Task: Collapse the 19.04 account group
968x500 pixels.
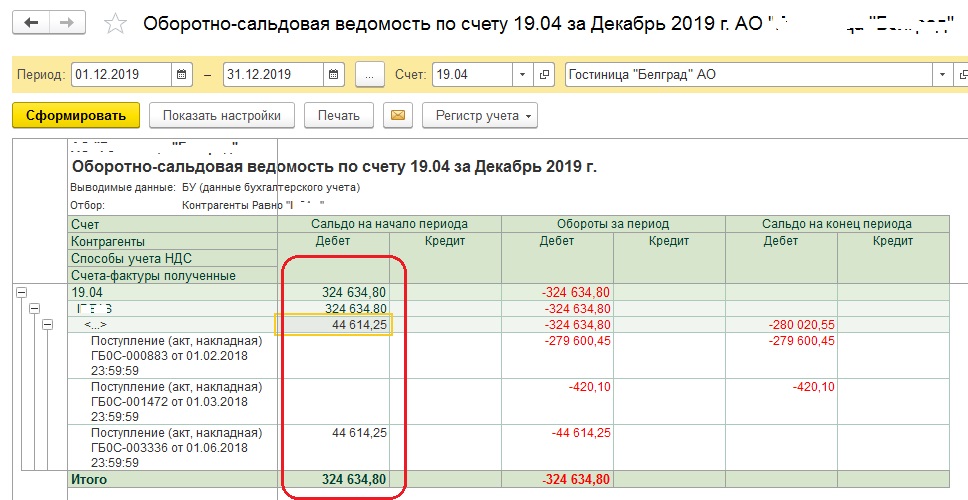Action: pos(21,293)
